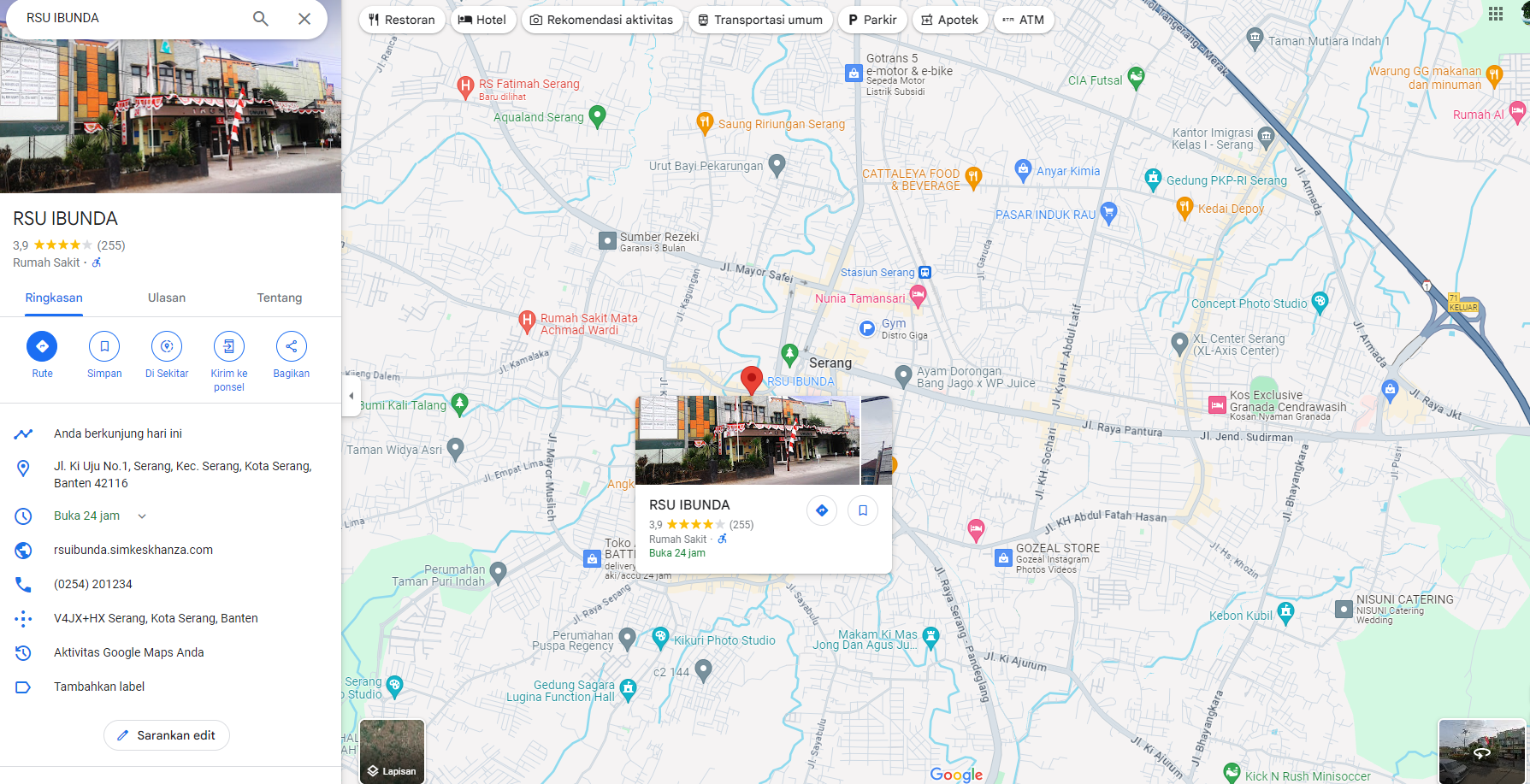This screenshot has height=784, width=1530.
Task: Click the RSU IBUNDA search field
Action: click(x=128, y=18)
